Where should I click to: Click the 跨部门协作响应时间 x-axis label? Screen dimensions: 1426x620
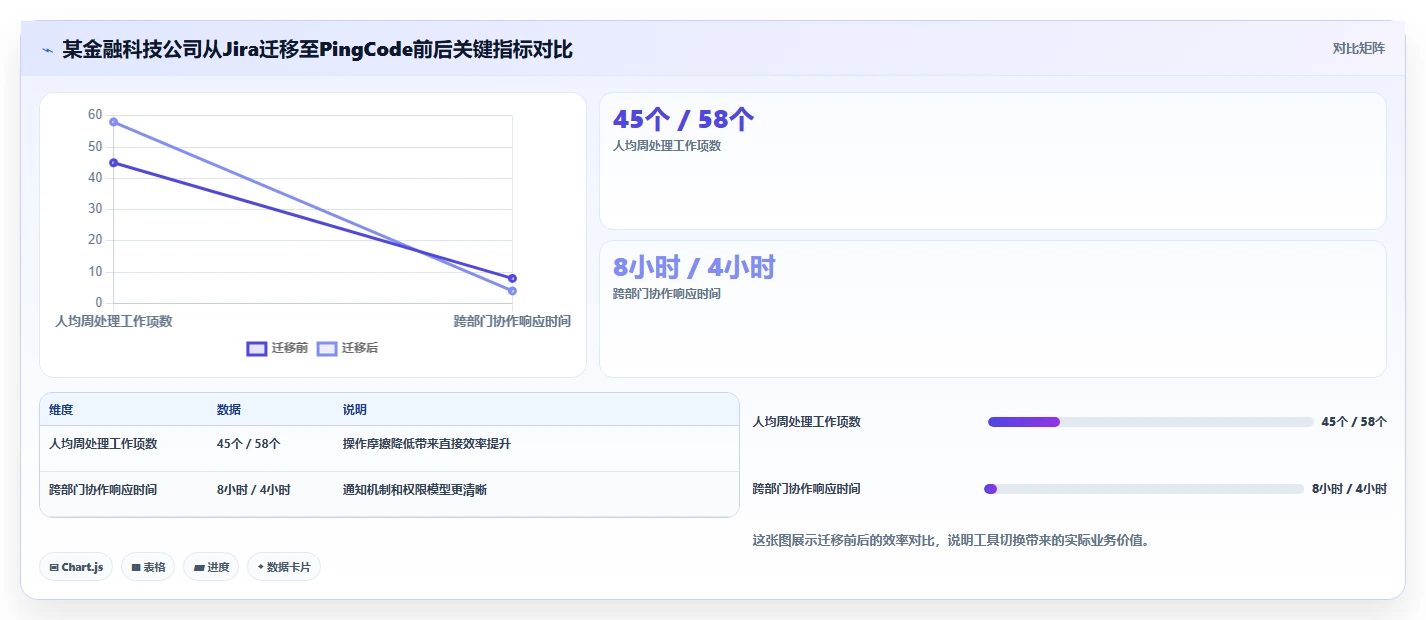tap(512, 321)
